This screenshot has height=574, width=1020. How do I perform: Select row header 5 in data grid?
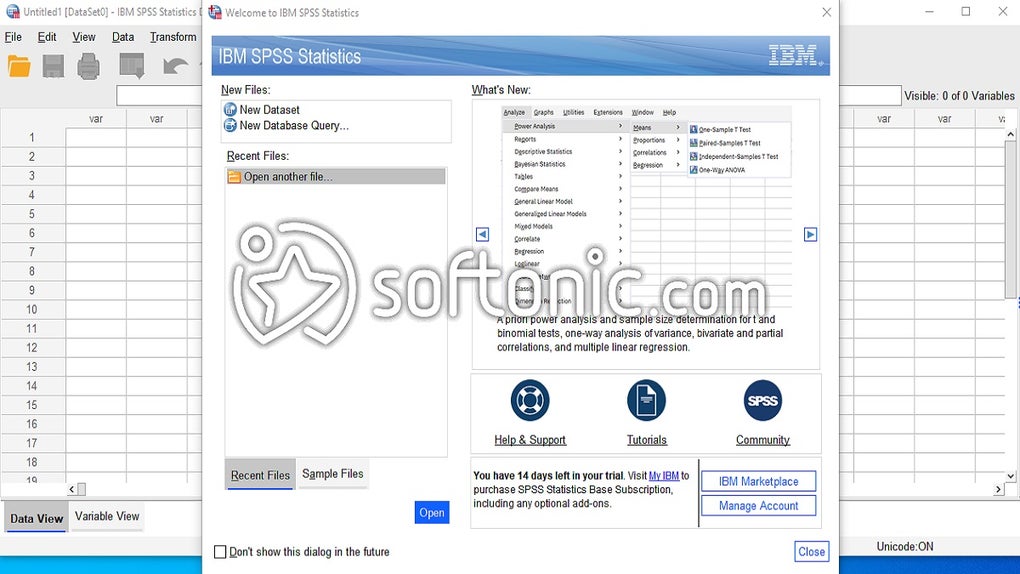[x=32, y=213]
